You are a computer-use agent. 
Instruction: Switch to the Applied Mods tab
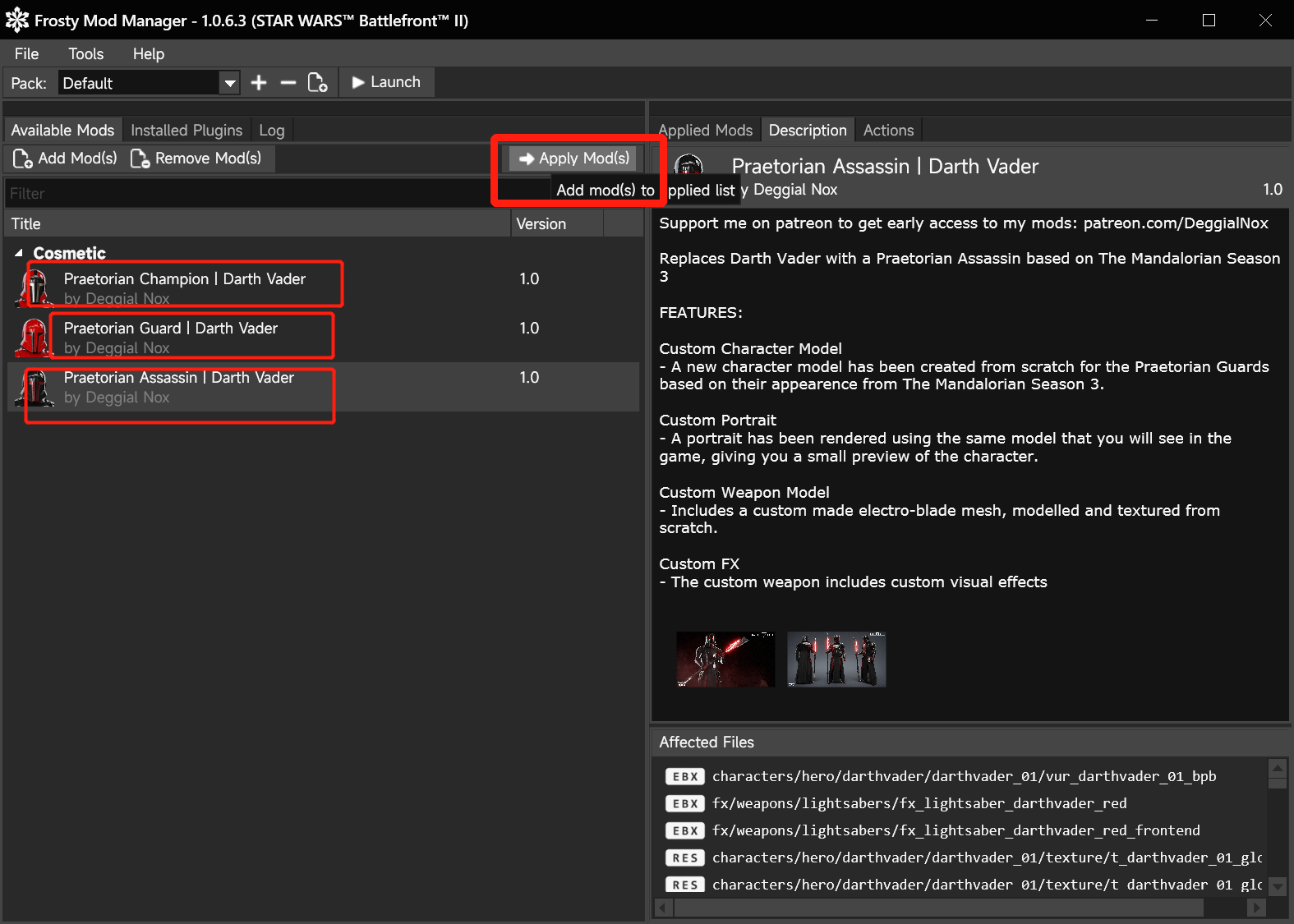(x=705, y=131)
